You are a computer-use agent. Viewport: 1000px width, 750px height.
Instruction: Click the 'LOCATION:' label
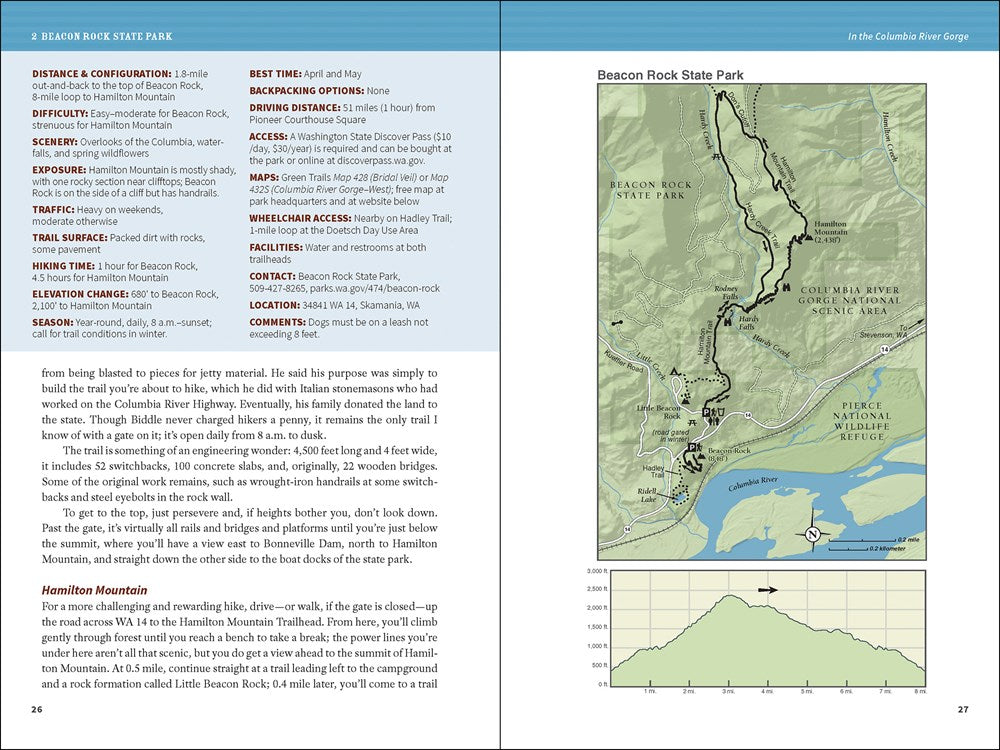point(275,305)
